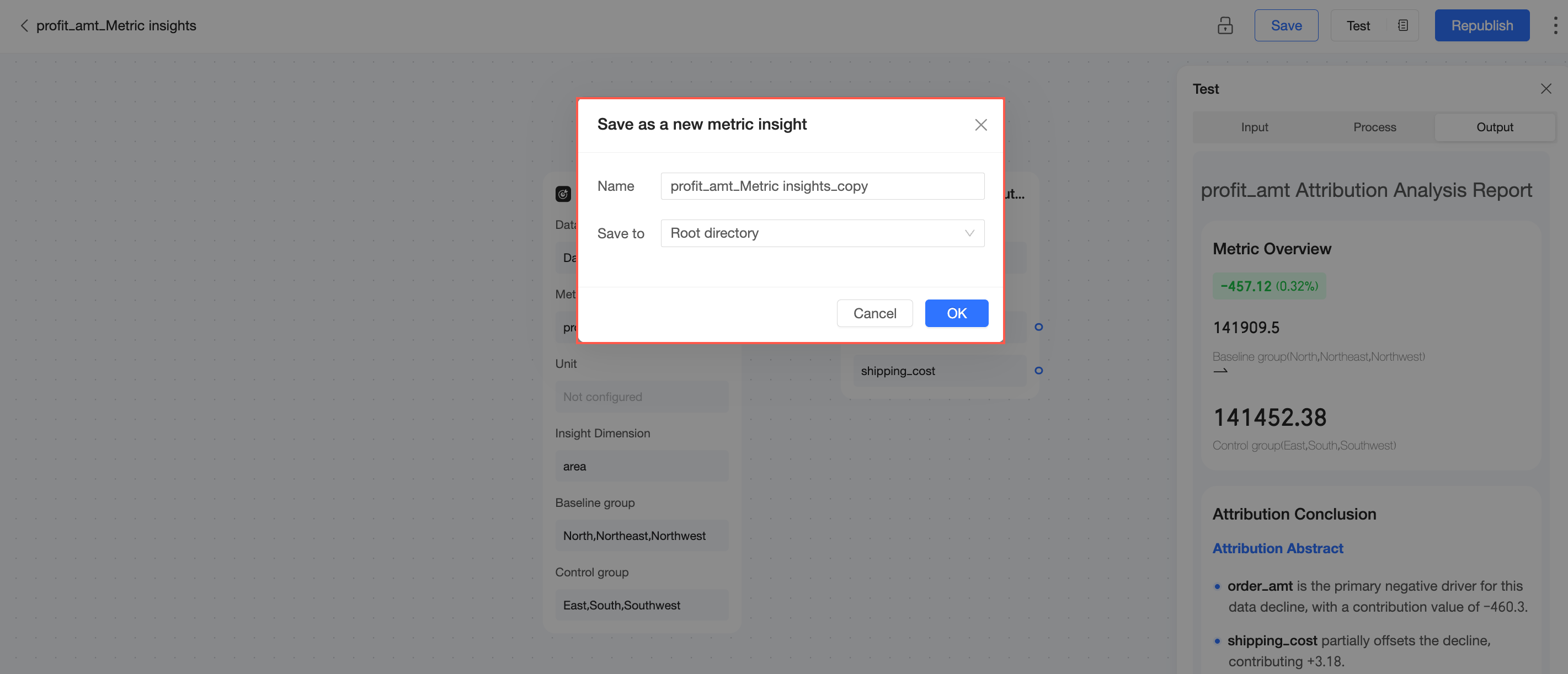This screenshot has height=674, width=1568.
Task: Click the metric insight node icon
Action: [563, 194]
